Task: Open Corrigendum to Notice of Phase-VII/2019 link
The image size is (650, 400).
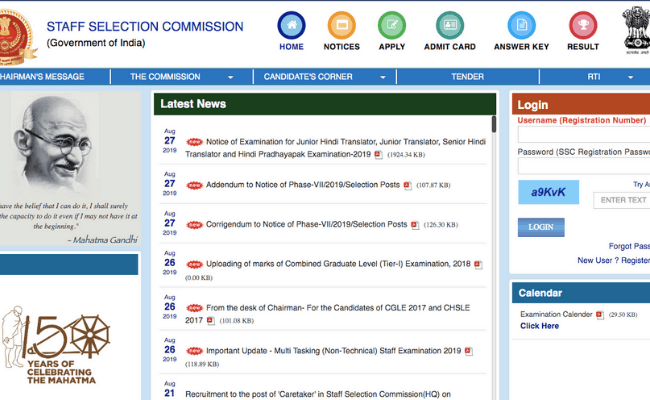Action: [x=306, y=225]
